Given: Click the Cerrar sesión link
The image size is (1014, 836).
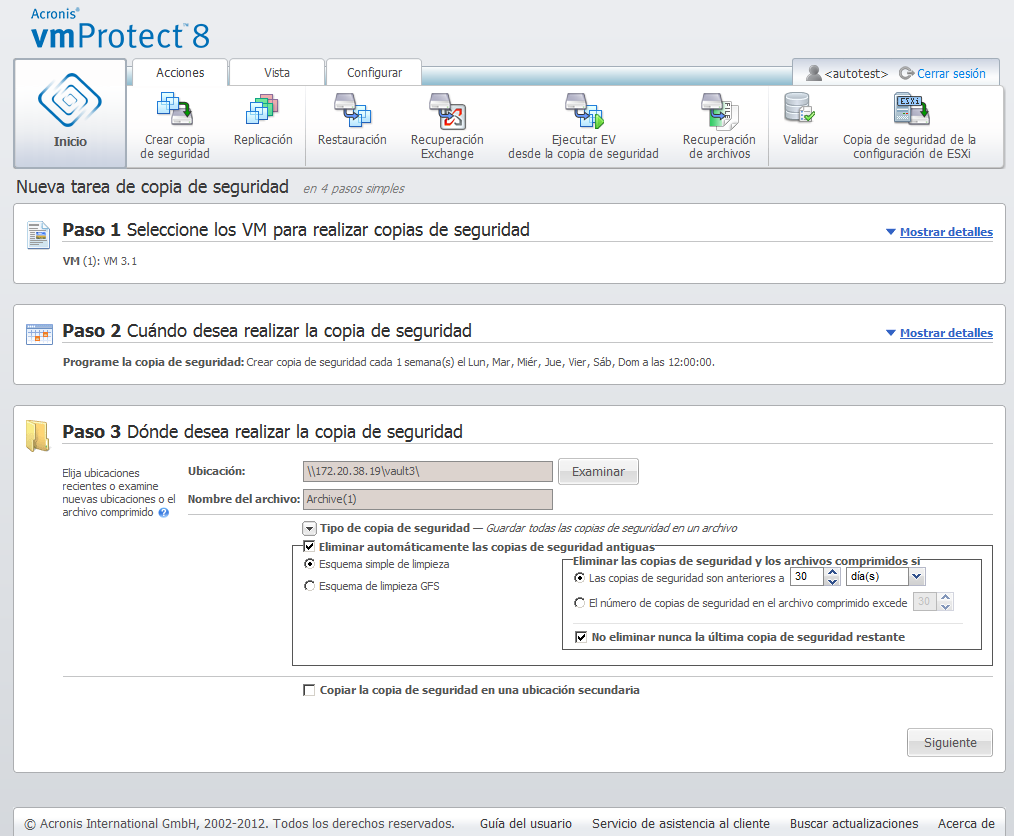Looking at the screenshot, I should pyautogui.click(x=951, y=74).
